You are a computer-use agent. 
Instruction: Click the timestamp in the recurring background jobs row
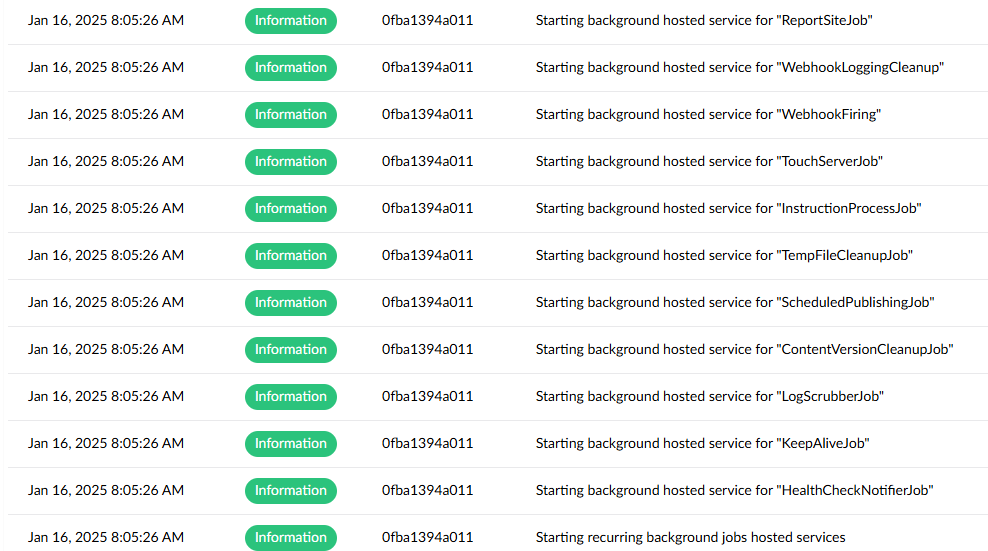click(x=106, y=537)
